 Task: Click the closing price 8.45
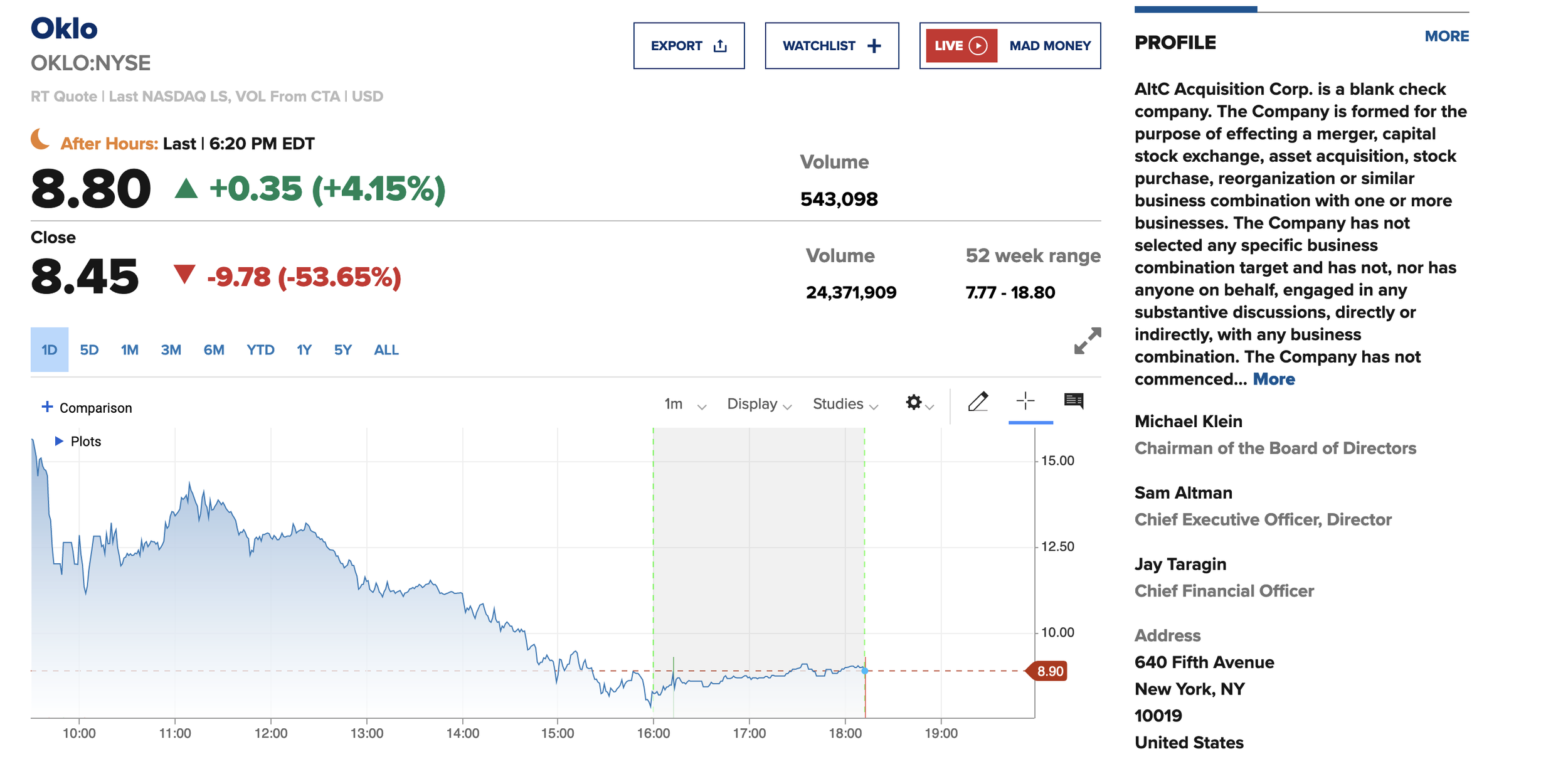85,277
